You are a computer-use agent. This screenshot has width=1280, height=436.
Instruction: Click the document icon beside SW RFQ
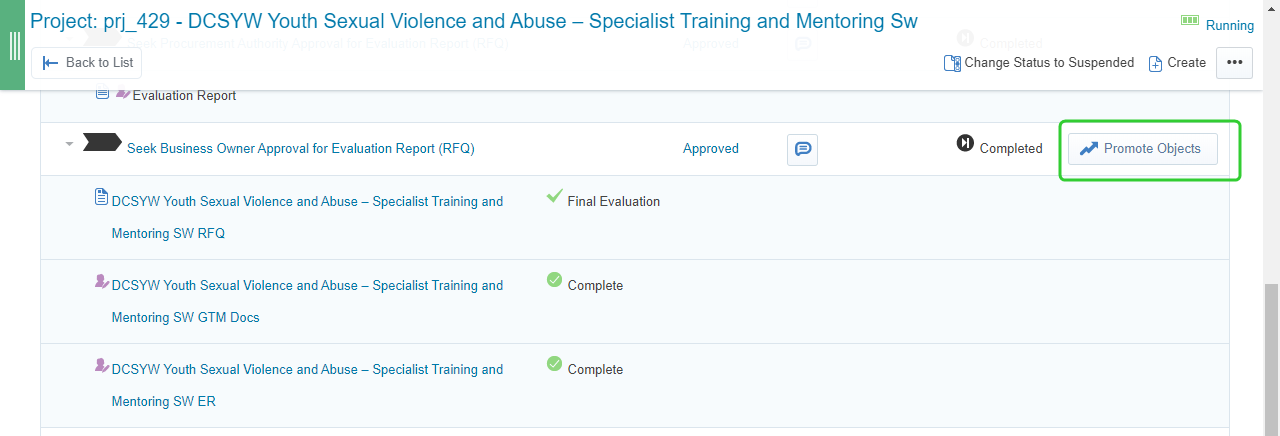point(101,197)
